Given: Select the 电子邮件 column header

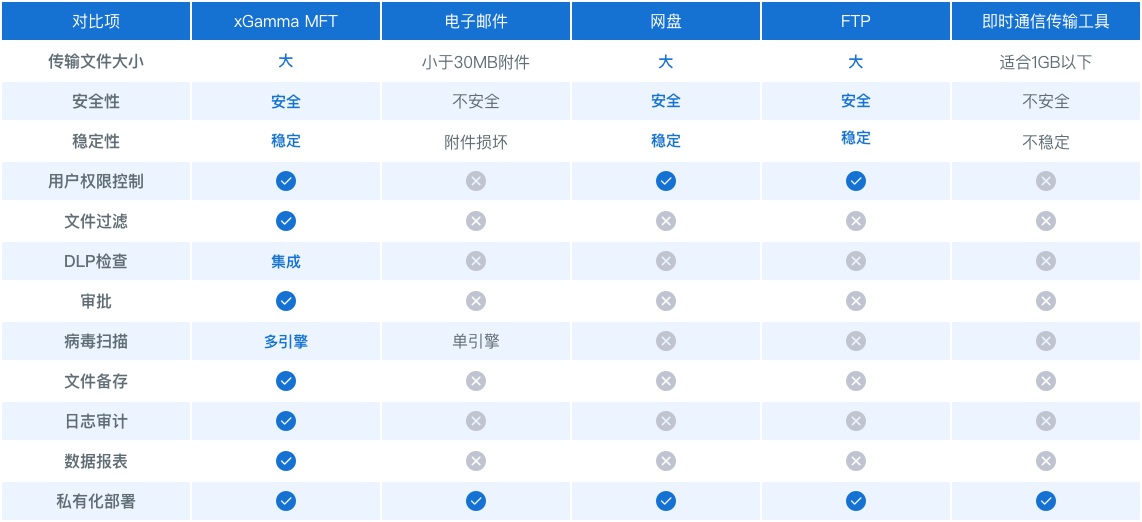Looking at the screenshot, I should point(476,21).
